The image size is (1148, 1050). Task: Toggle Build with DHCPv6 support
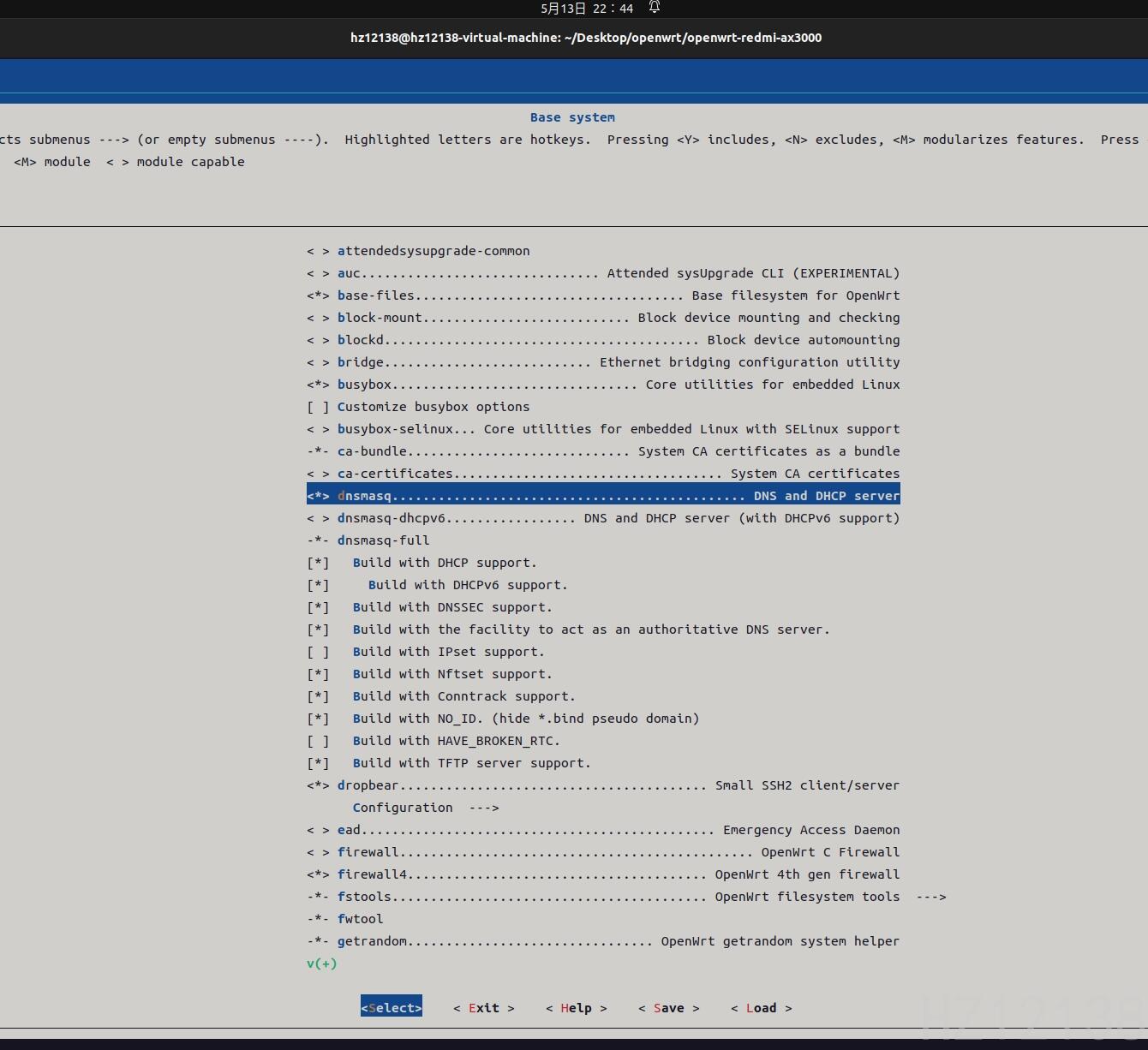(x=437, y=585)
